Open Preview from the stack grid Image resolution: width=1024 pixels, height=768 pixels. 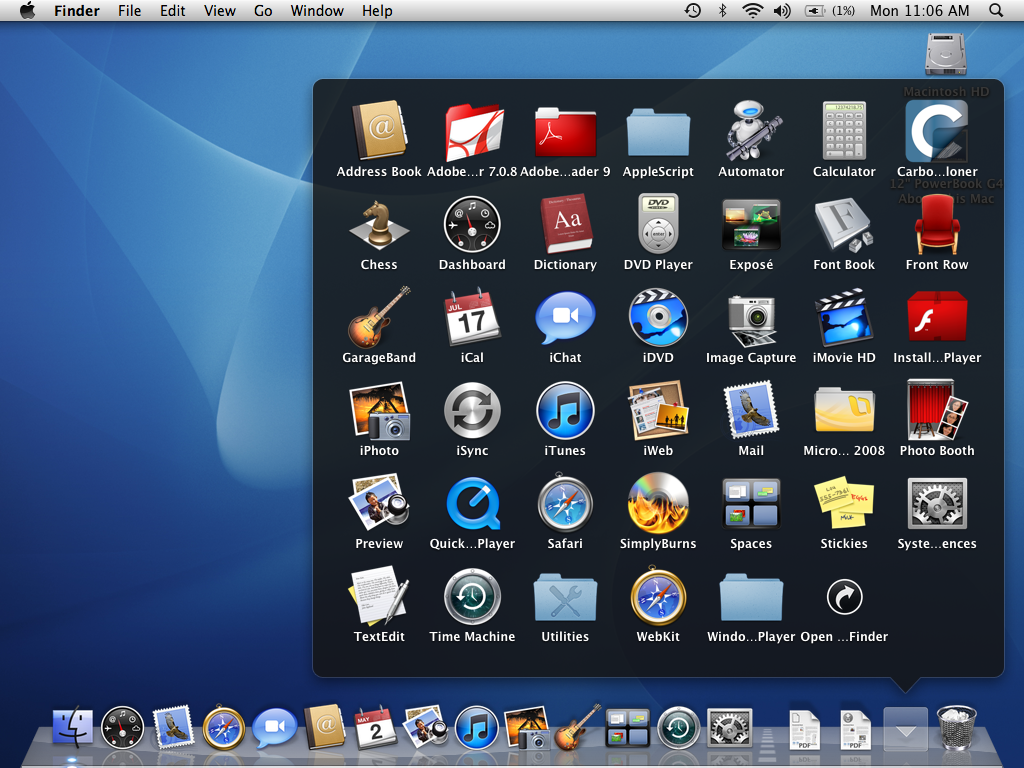379,503
